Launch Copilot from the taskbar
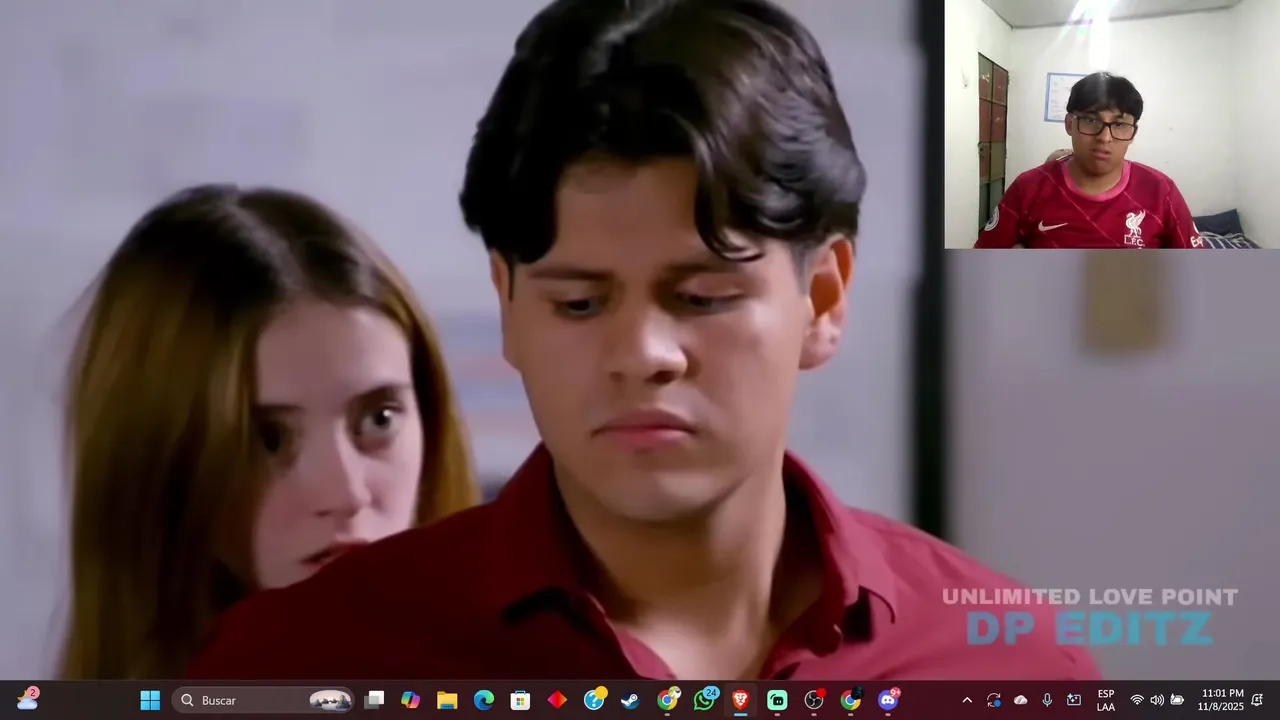The image size is (1280, 720). pos(411,700)
